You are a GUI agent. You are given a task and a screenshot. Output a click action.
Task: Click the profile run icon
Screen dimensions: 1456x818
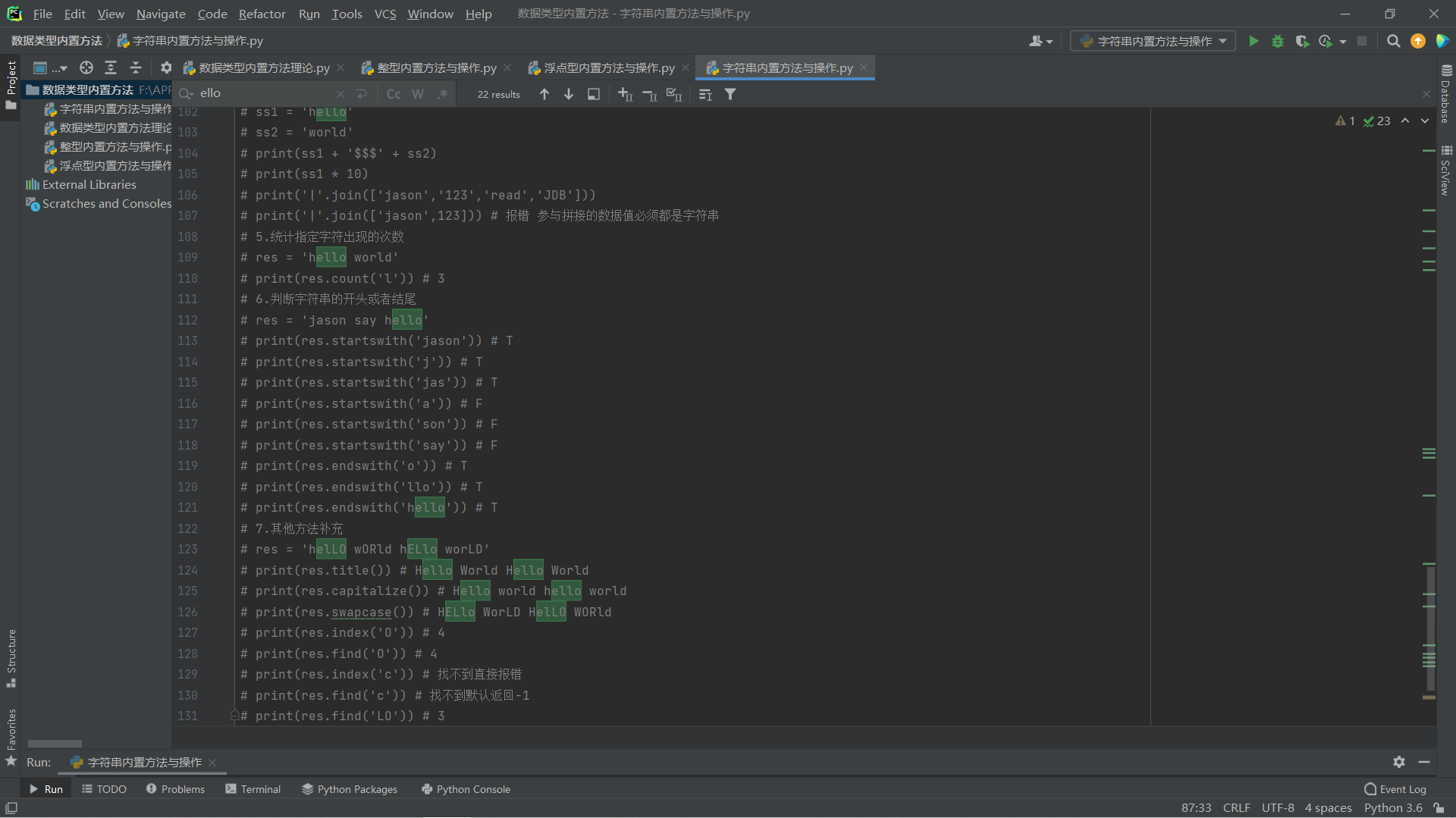pyautogui.click(x=1326, y=41)
